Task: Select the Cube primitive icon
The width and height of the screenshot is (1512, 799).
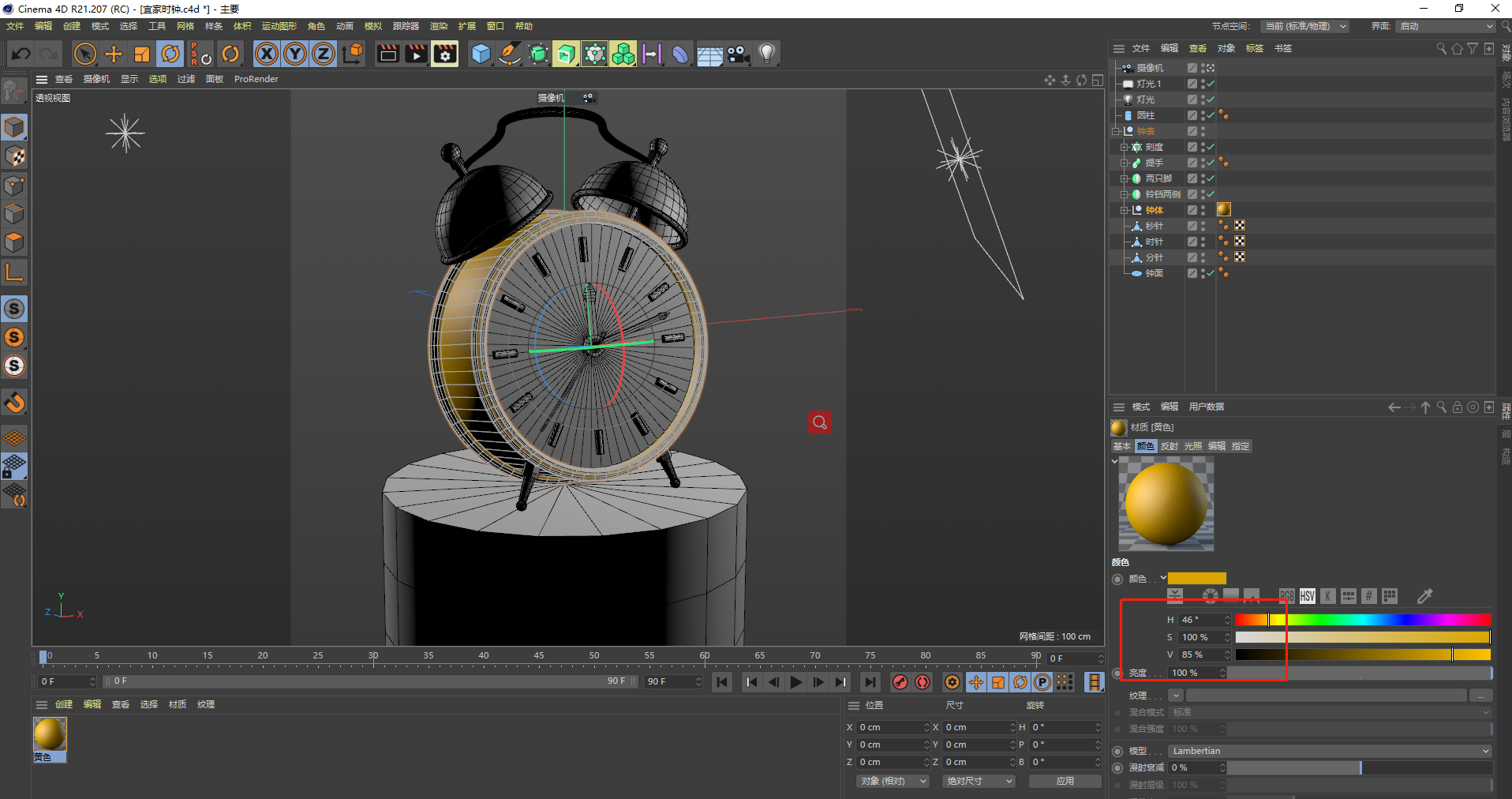Action: (481, 54)
